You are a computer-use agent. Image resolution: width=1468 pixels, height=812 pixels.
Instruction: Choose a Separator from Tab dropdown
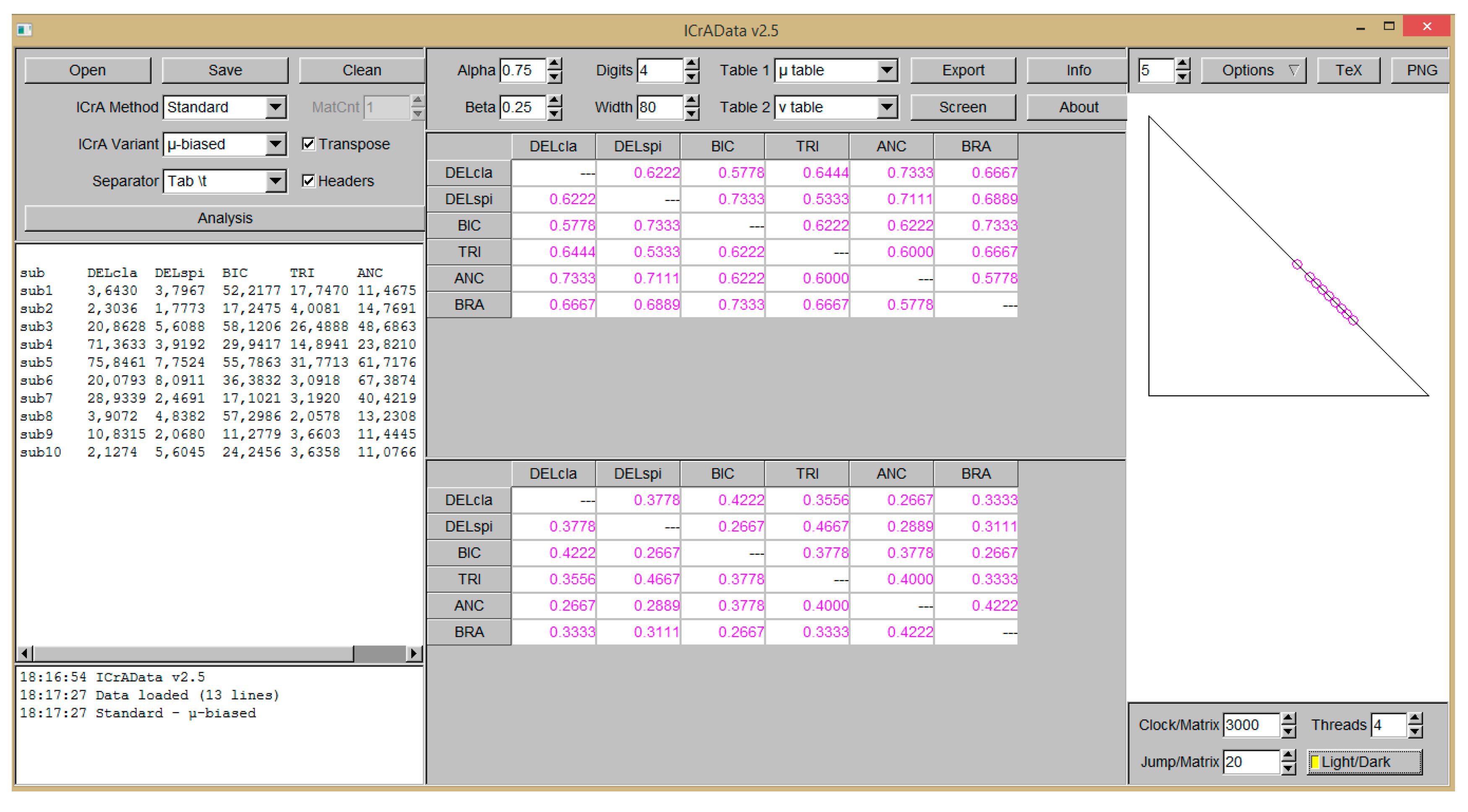click(275, 181)
